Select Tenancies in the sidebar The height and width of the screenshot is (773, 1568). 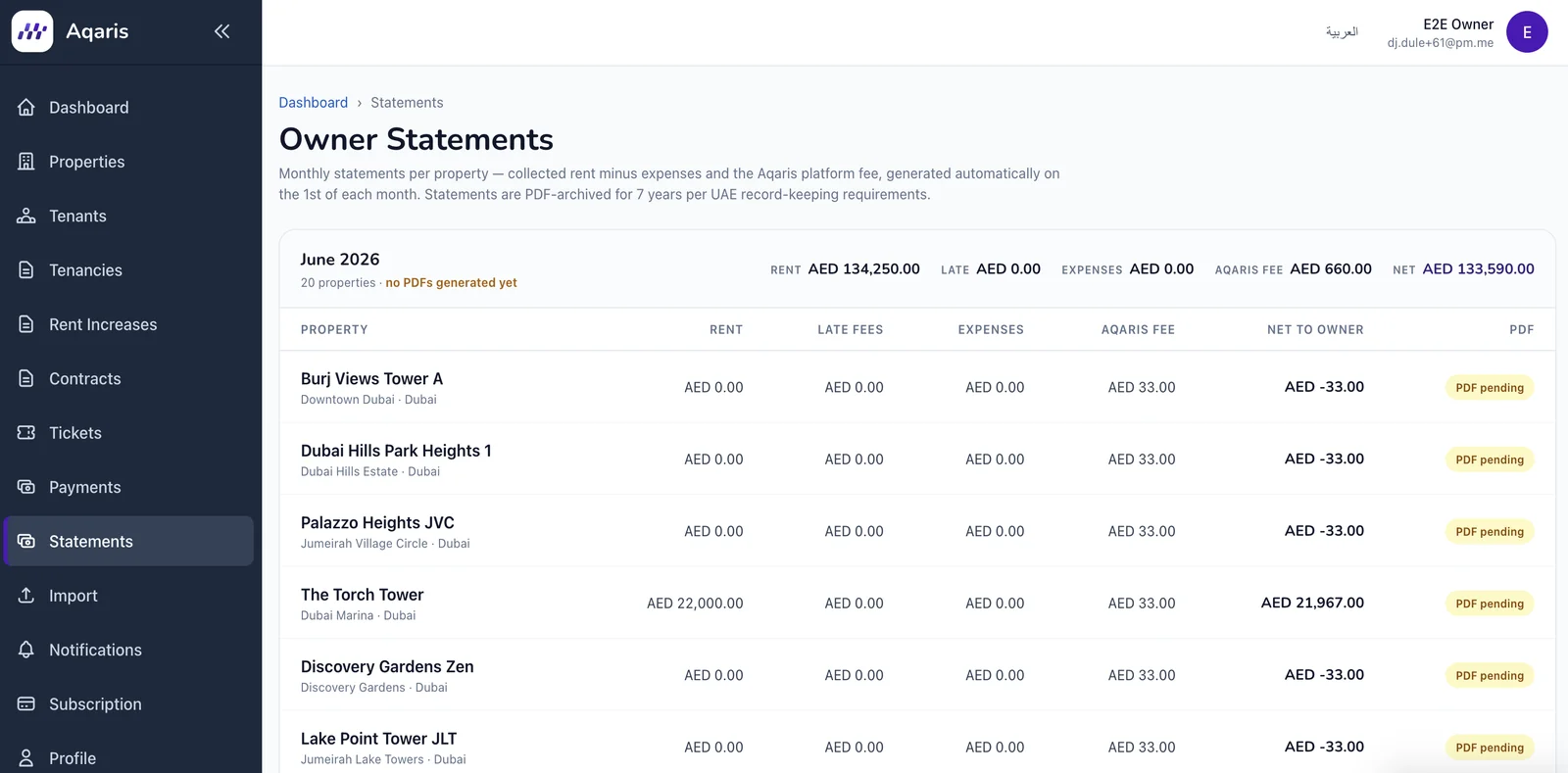pos(128,269)
